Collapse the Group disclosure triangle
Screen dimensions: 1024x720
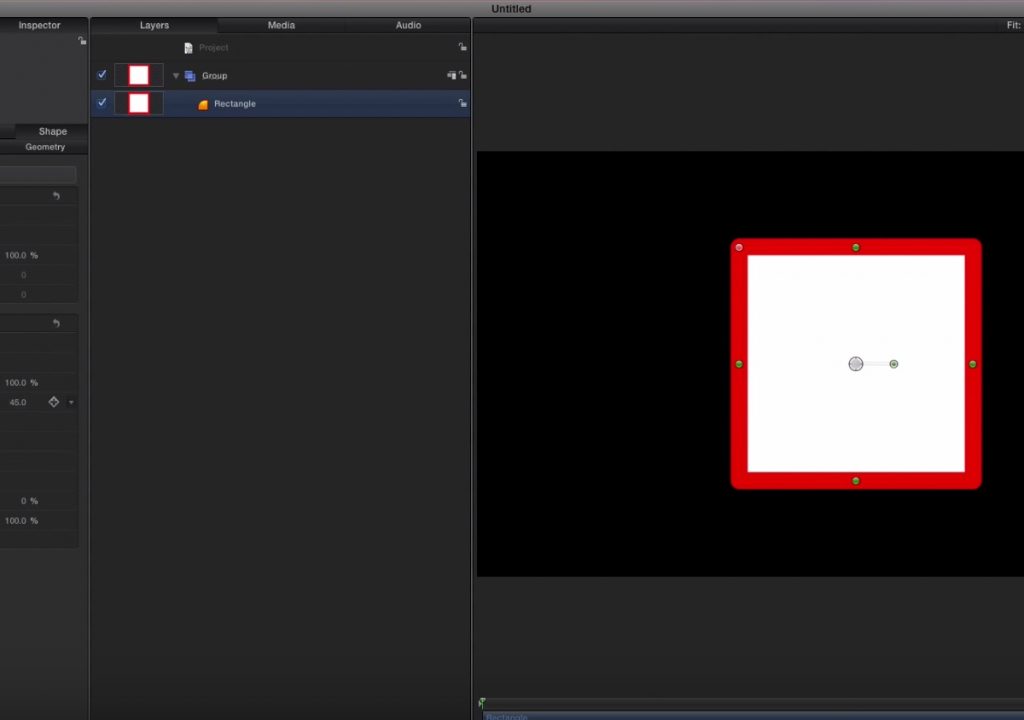[176, 76]
